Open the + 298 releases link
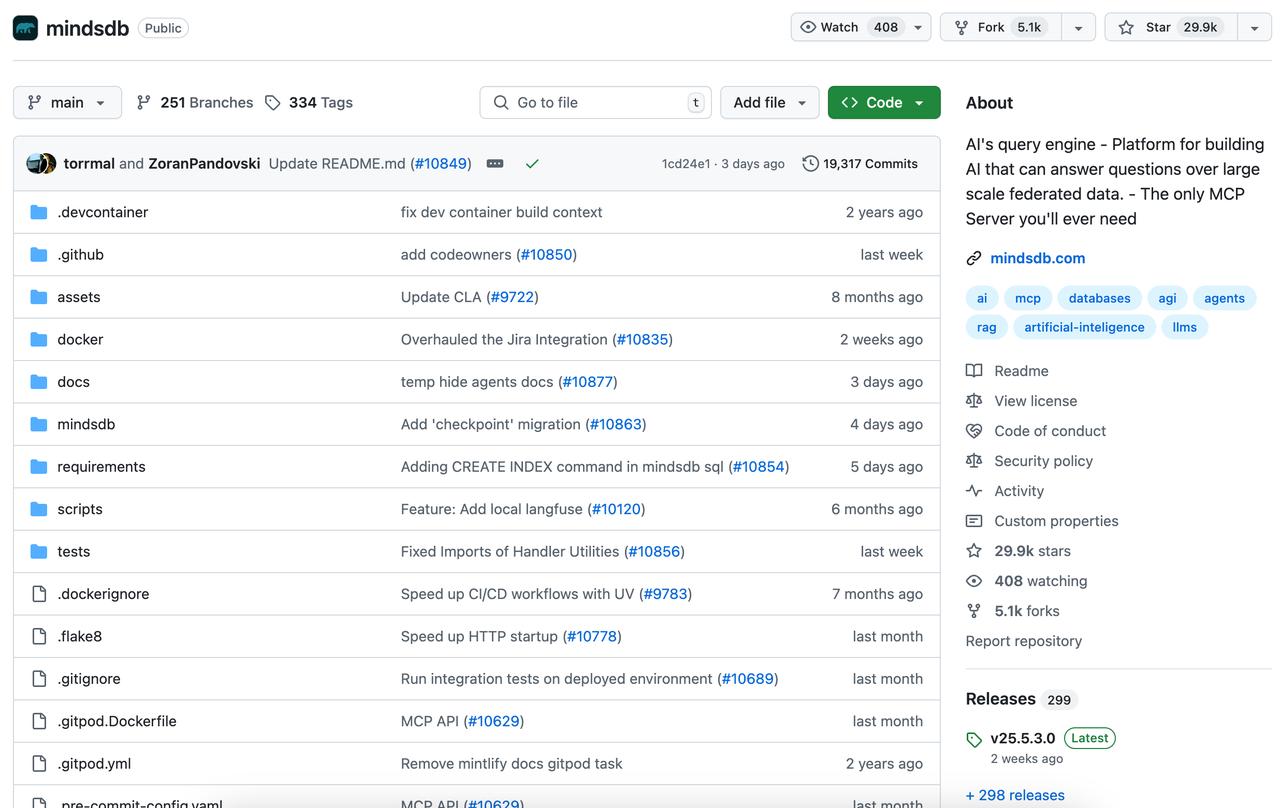This screenshot has height=808, width=1280. pyautogui.click(x=1015, y=795)
